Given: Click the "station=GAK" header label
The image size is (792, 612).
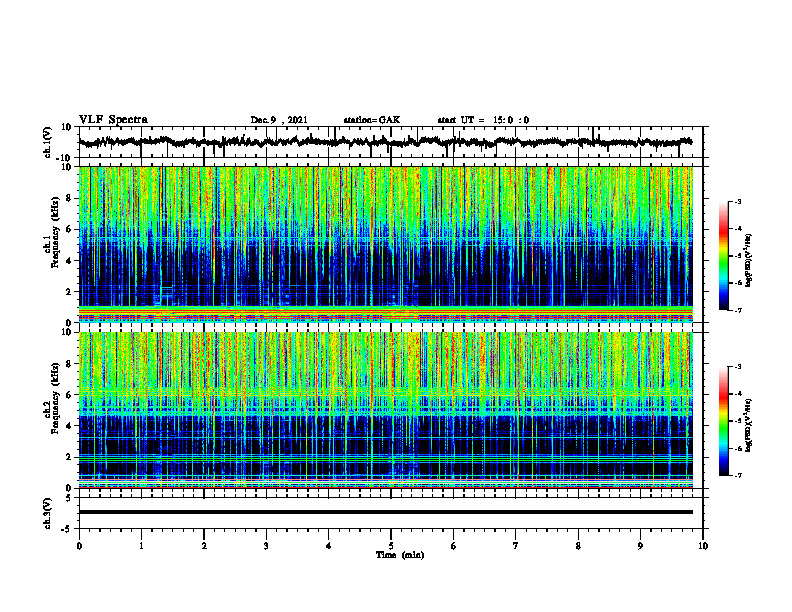Looking at the screenshot, I should [x=372, y=120].
